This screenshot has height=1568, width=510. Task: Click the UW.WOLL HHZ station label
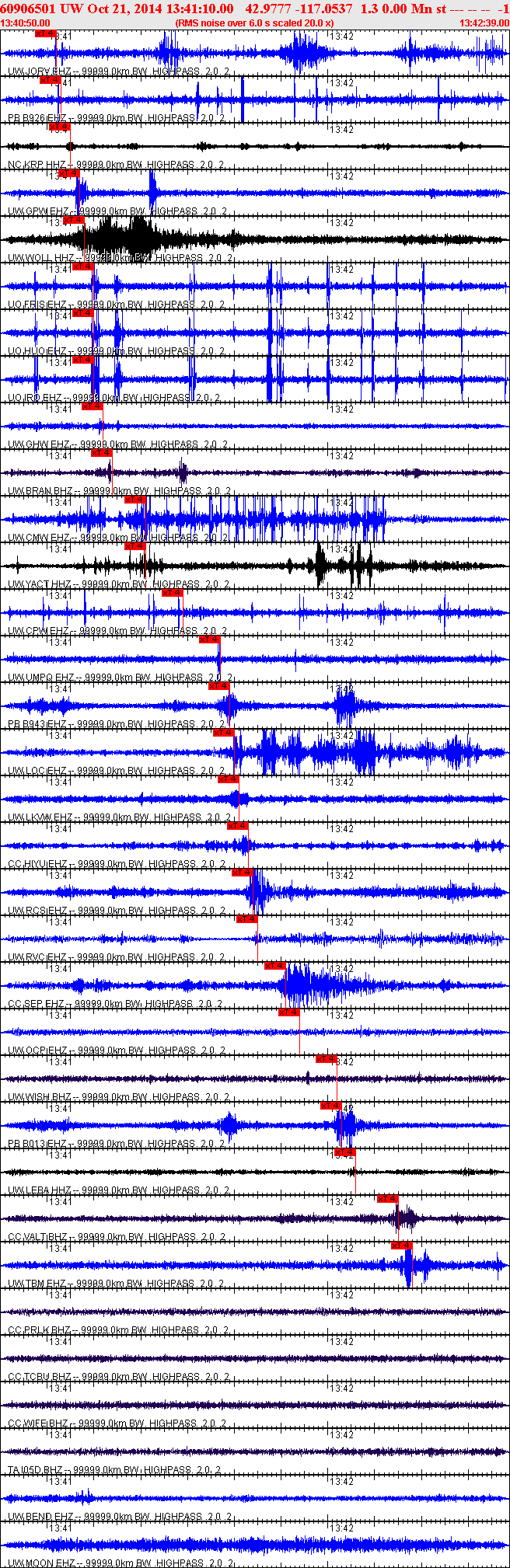click(x=41, y=258)
